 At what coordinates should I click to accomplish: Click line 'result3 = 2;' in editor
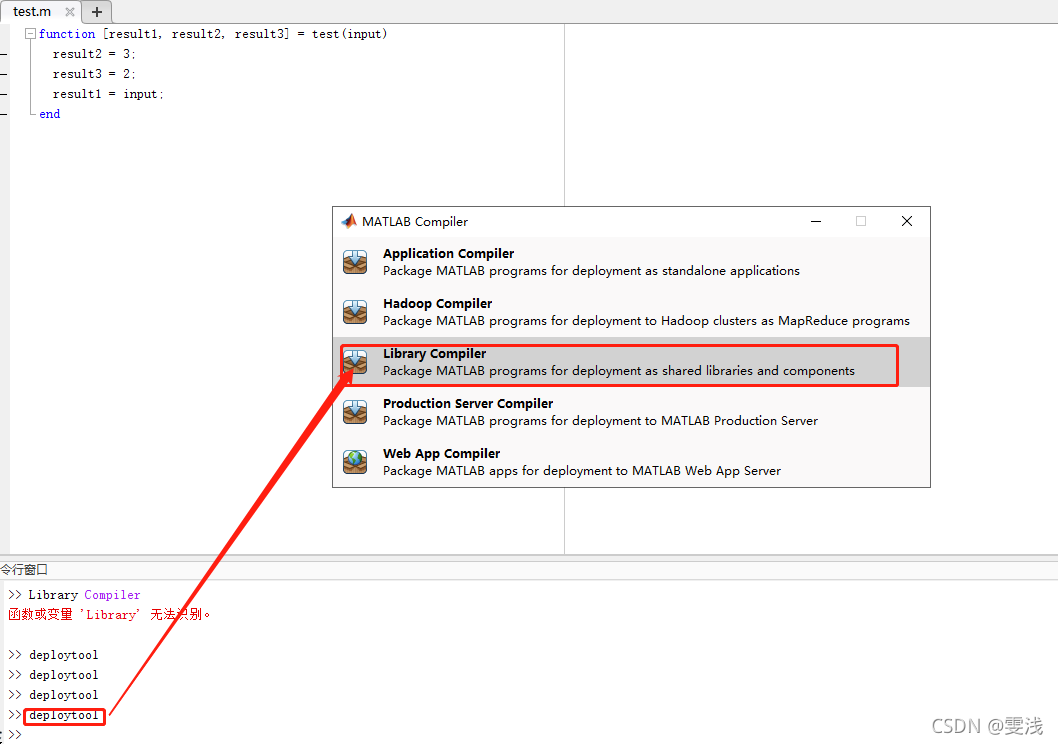click(94, 74)
